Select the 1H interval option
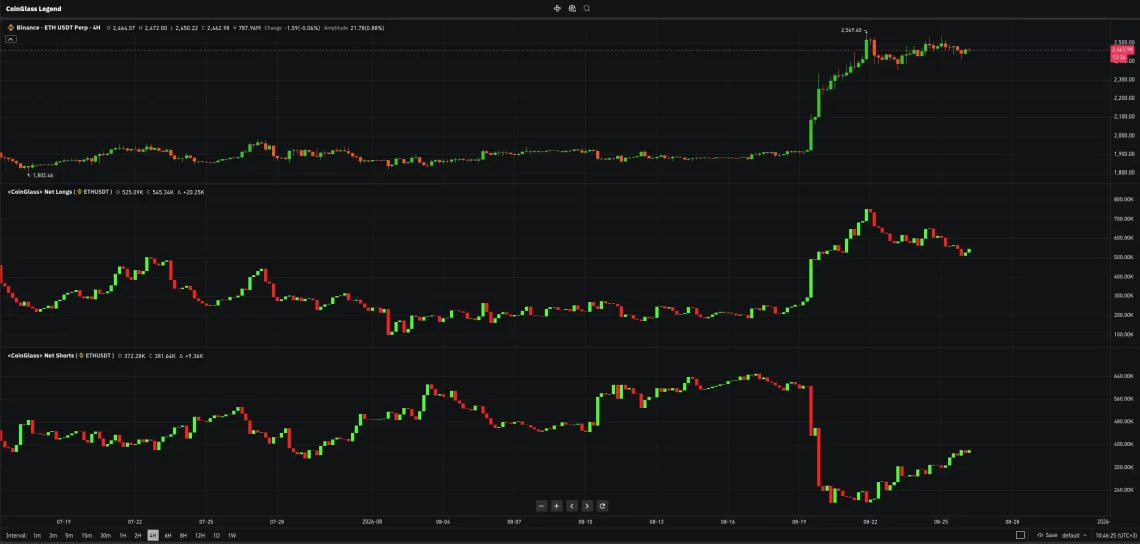Viewport: 1140px width, 544px height. point(122,535)
